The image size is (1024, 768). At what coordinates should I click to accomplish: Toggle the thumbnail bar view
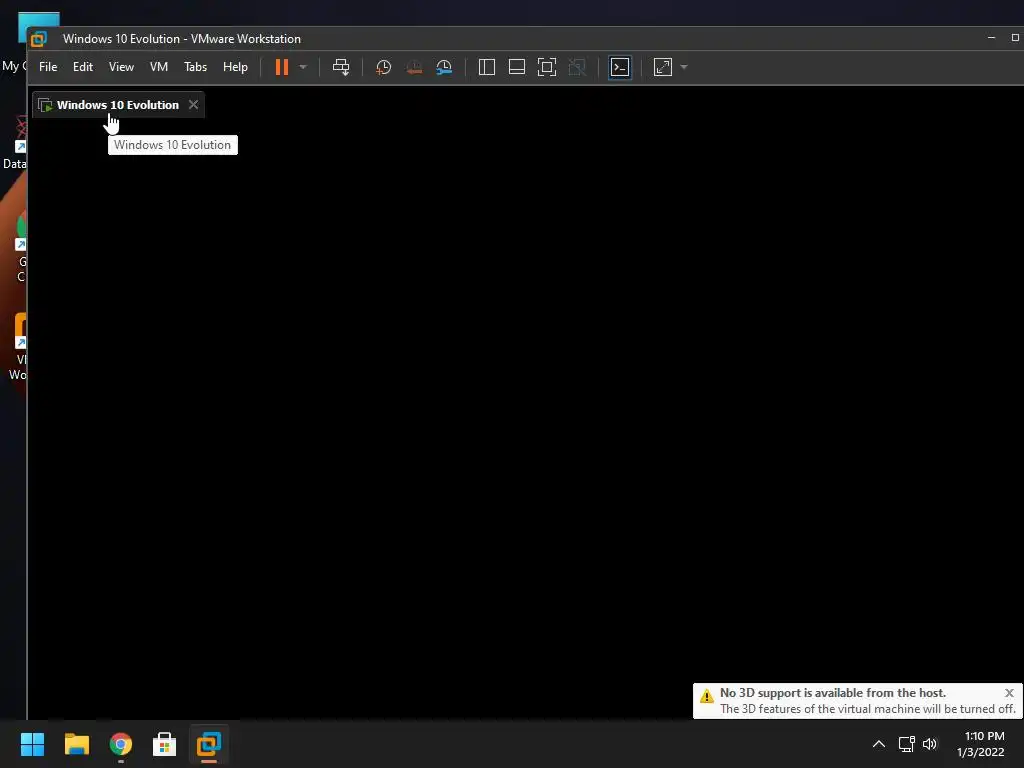(x=517, y=67)
